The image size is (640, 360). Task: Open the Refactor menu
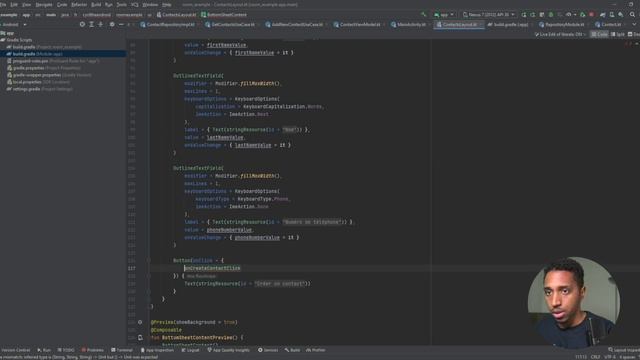click(x=79, y=4)
